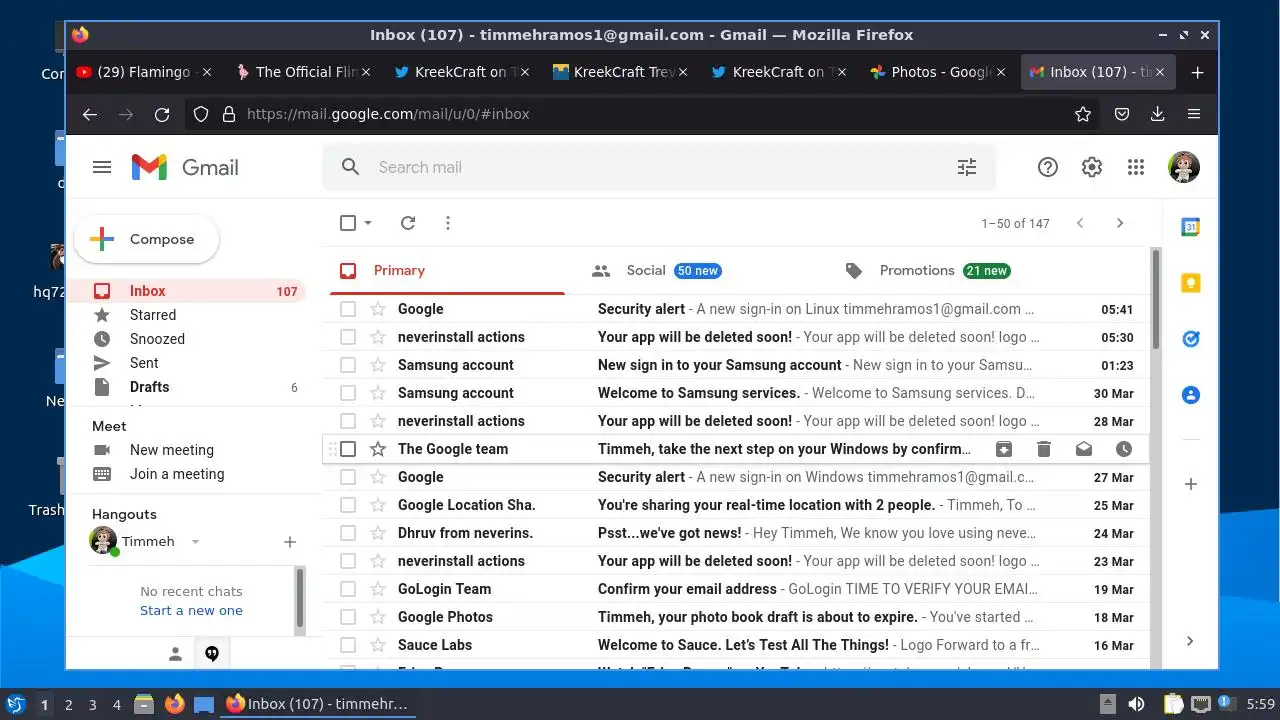This screenshot has width=1280, height=720.
Task: Click the Search mail field
Action: pos(659,167)
